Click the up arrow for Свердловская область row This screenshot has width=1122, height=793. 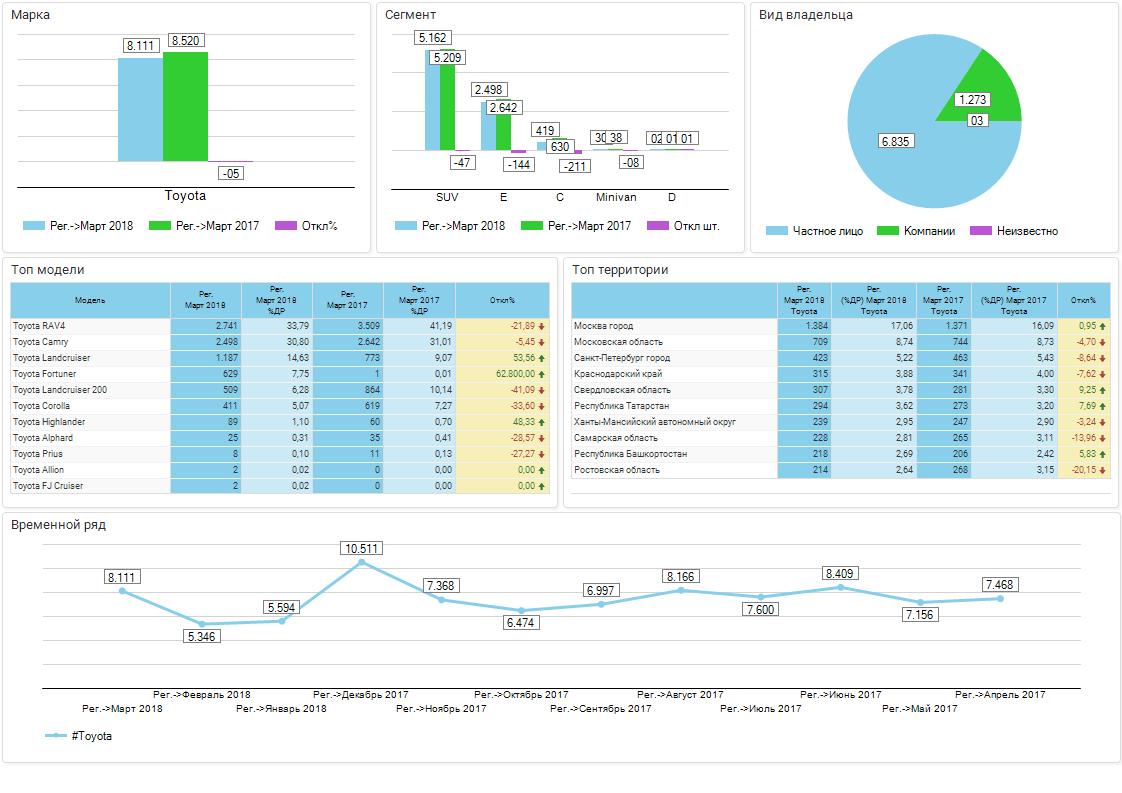pyautogui.click(x=1103, y=390)
